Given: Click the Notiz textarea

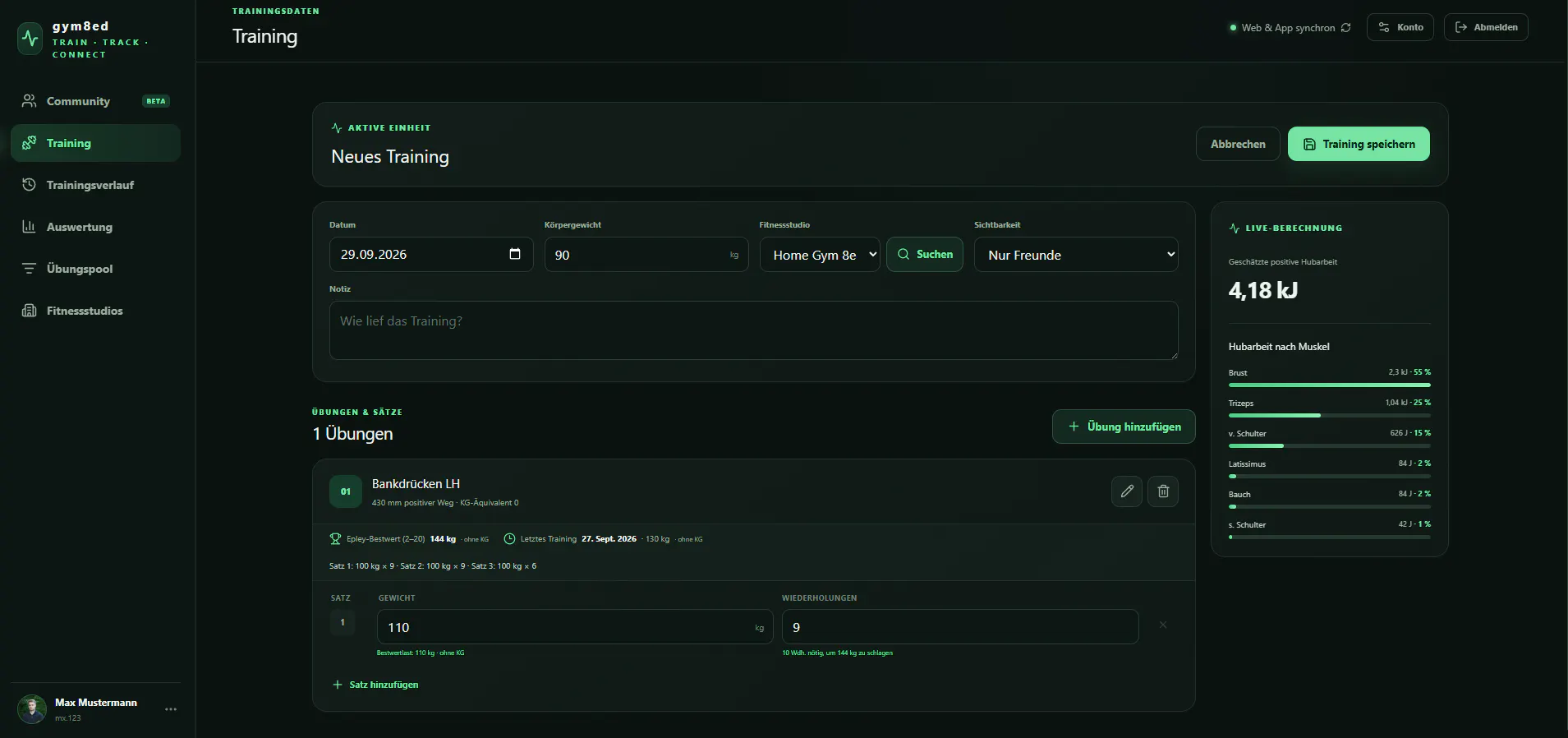Looking at the screenshot, I should (x=754, y=330).
